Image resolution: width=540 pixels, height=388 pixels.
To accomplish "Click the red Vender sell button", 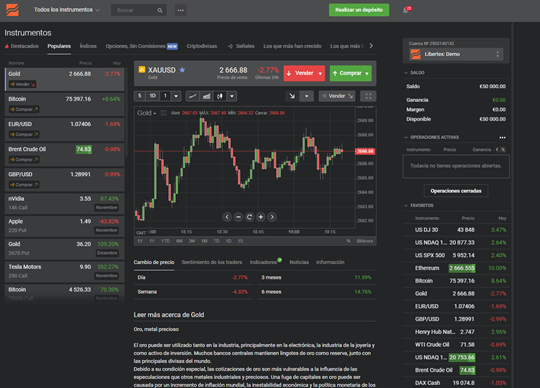I will [x=304, y=73].
